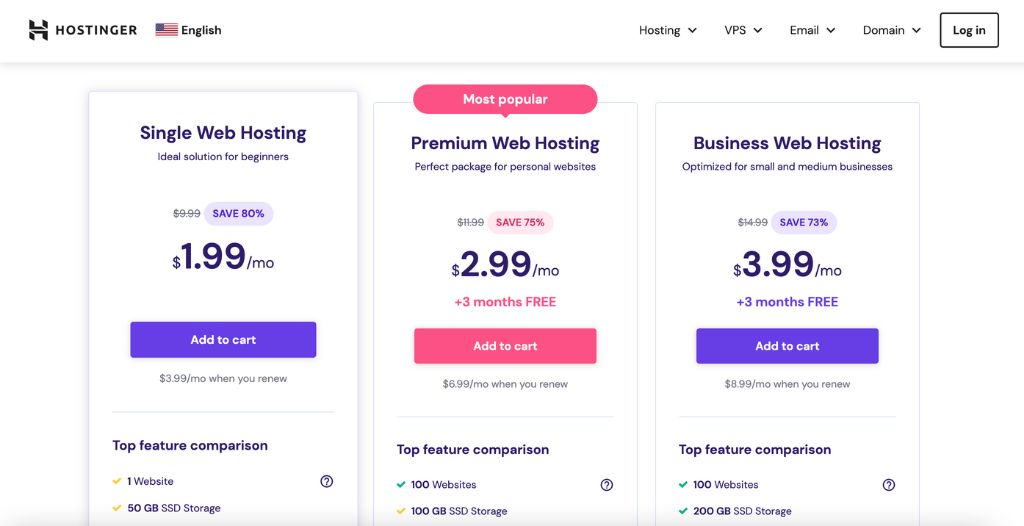1024x526 pixels.
Task: Expand the Hosting dropdown menu
Action: pos(668,30)
